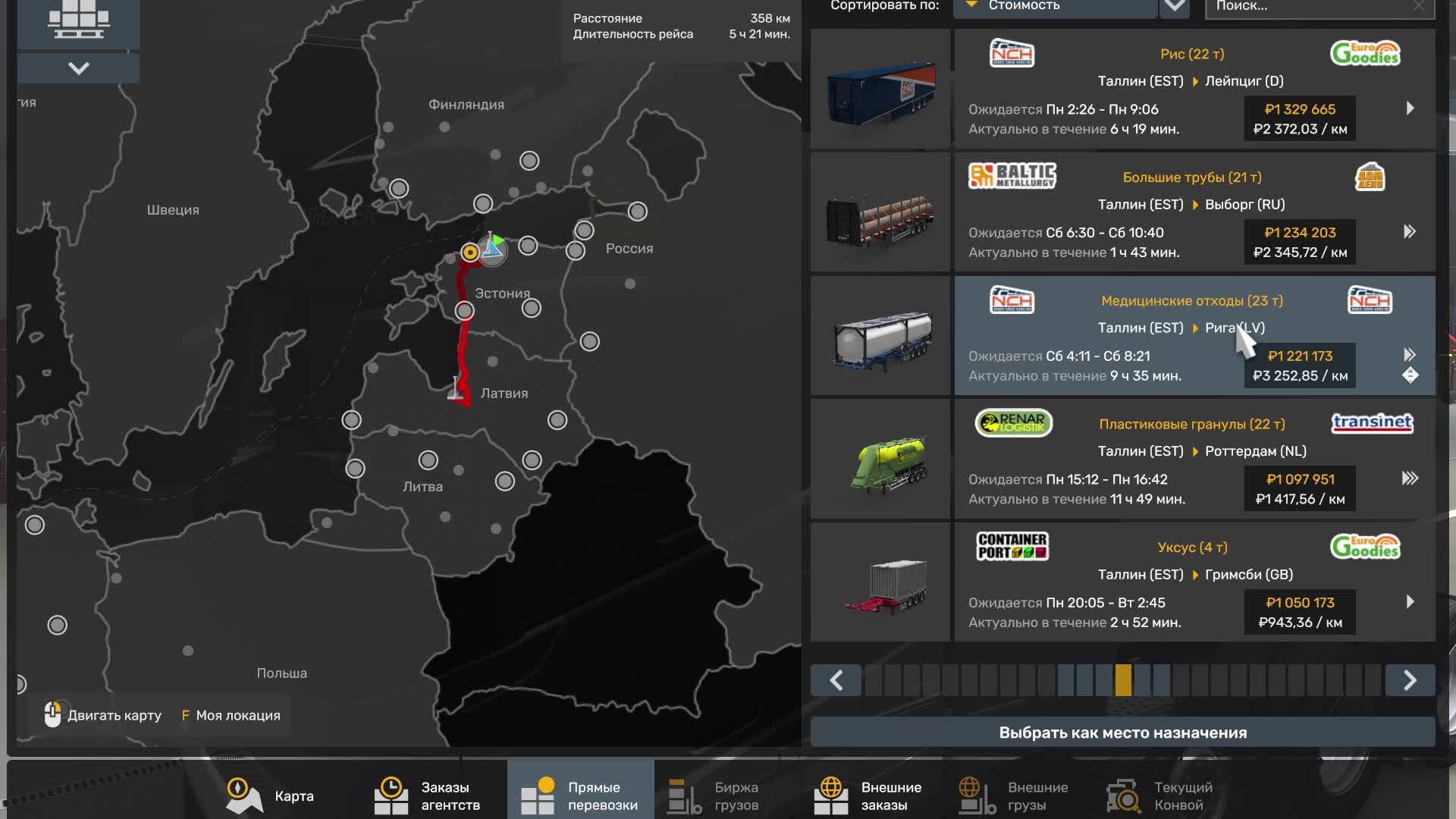Screen dimensions: 1456x819
Task: Click the cargo pallet icon at top-left
Action: 78,20
